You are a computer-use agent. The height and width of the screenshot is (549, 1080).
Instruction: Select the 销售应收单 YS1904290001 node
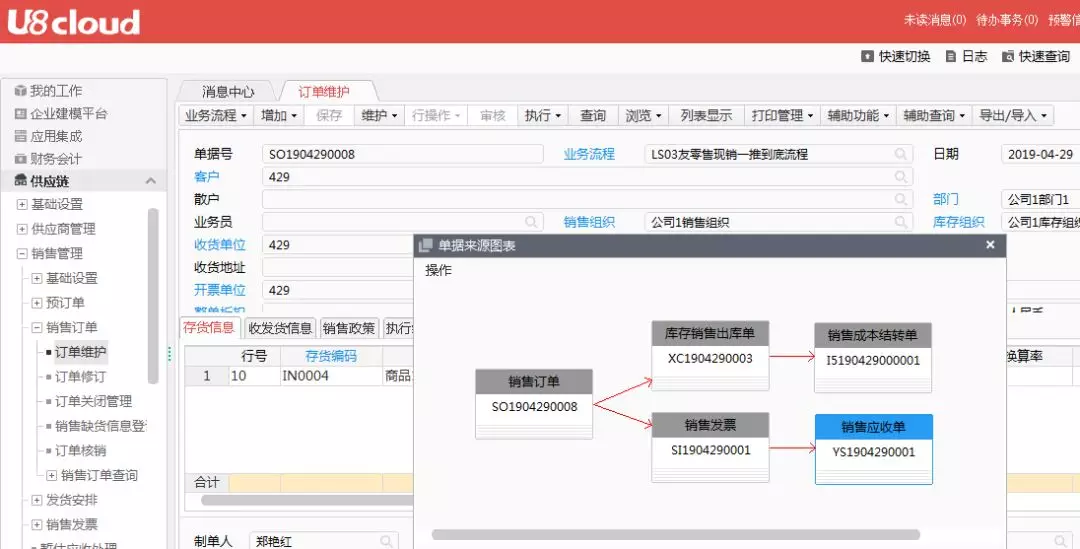pos(873,449)
